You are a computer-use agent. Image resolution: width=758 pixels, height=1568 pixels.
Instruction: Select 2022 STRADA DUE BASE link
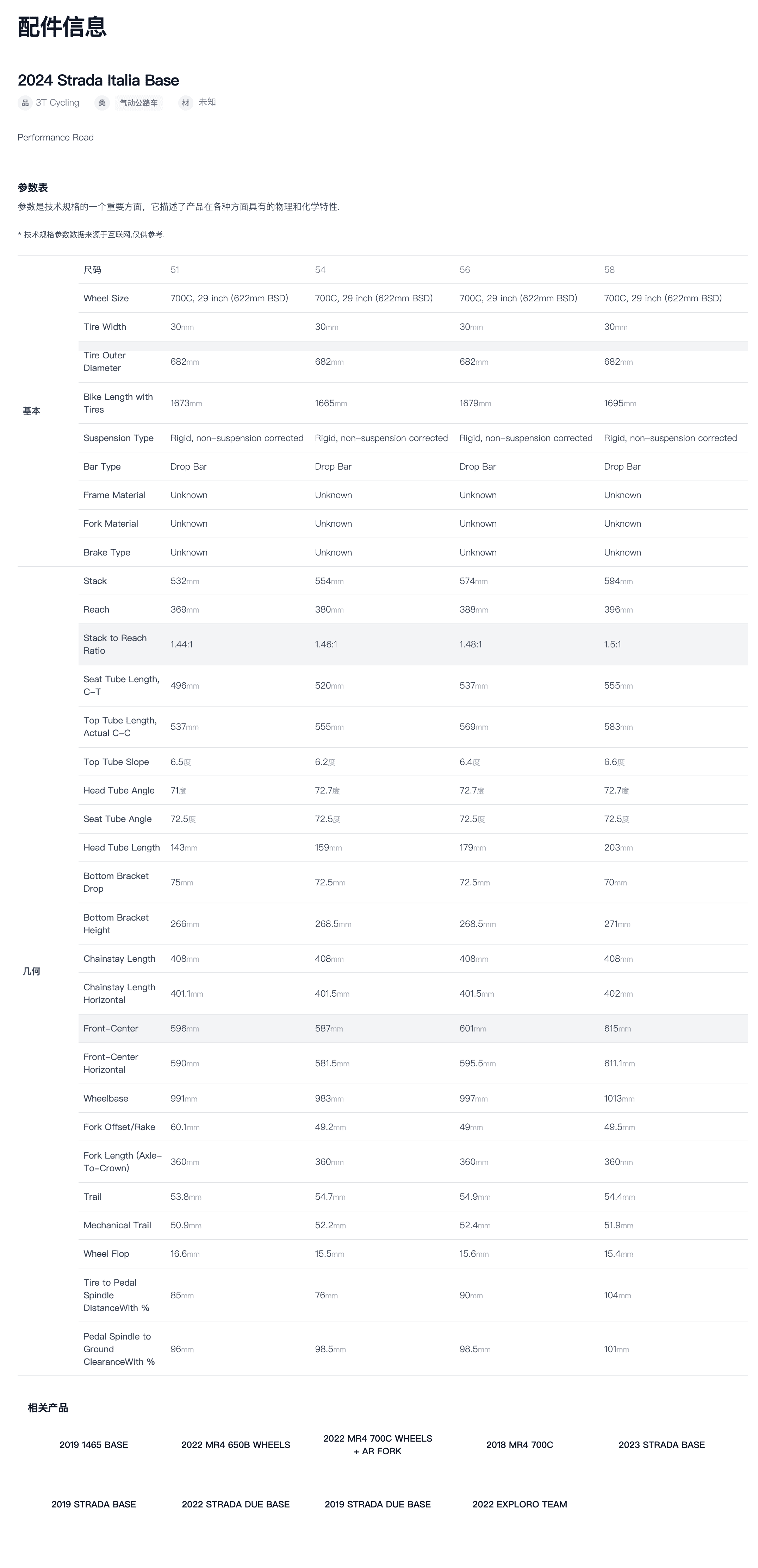click(x=236, y=1504)
